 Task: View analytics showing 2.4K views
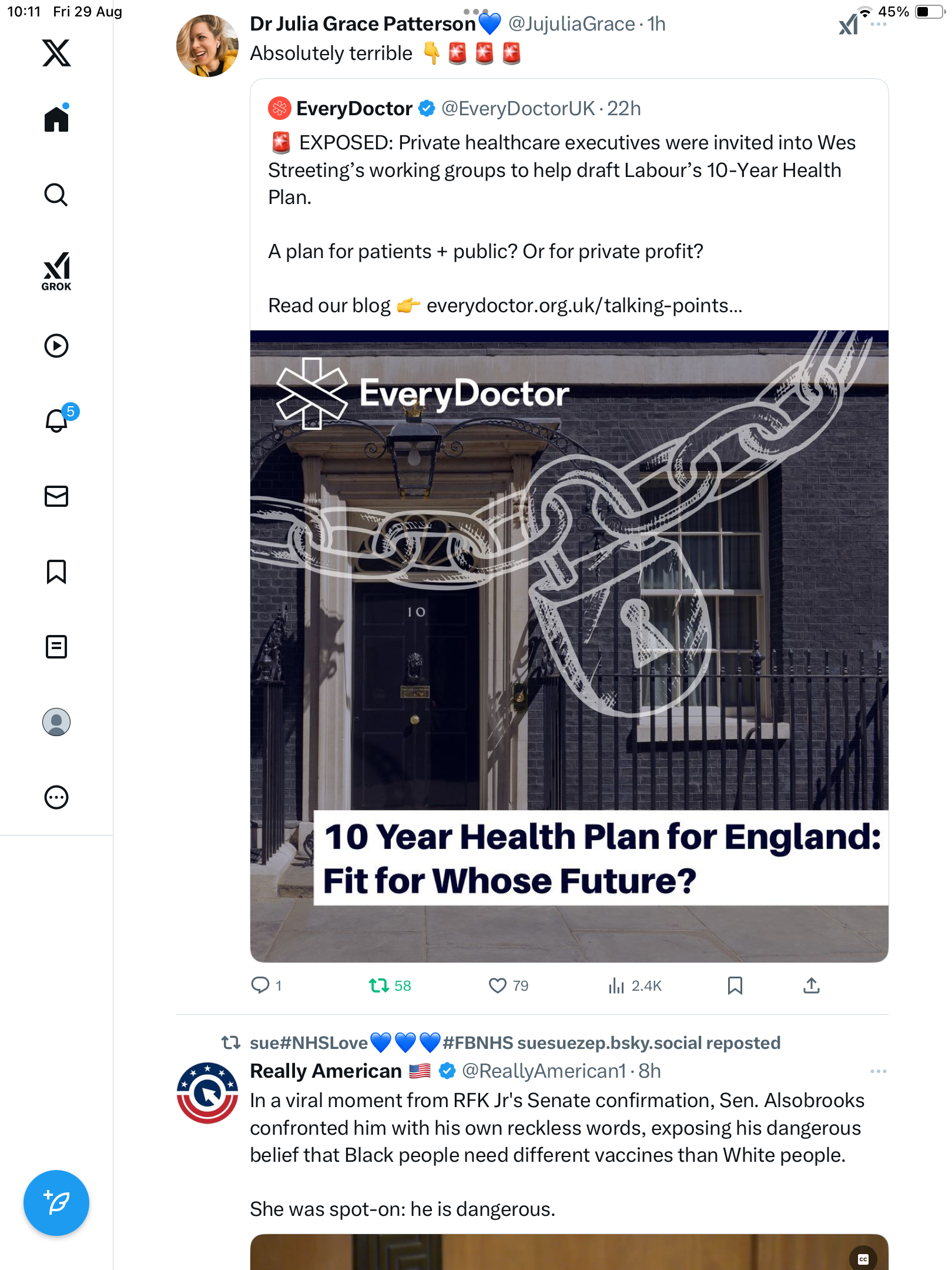coord(635,985)
